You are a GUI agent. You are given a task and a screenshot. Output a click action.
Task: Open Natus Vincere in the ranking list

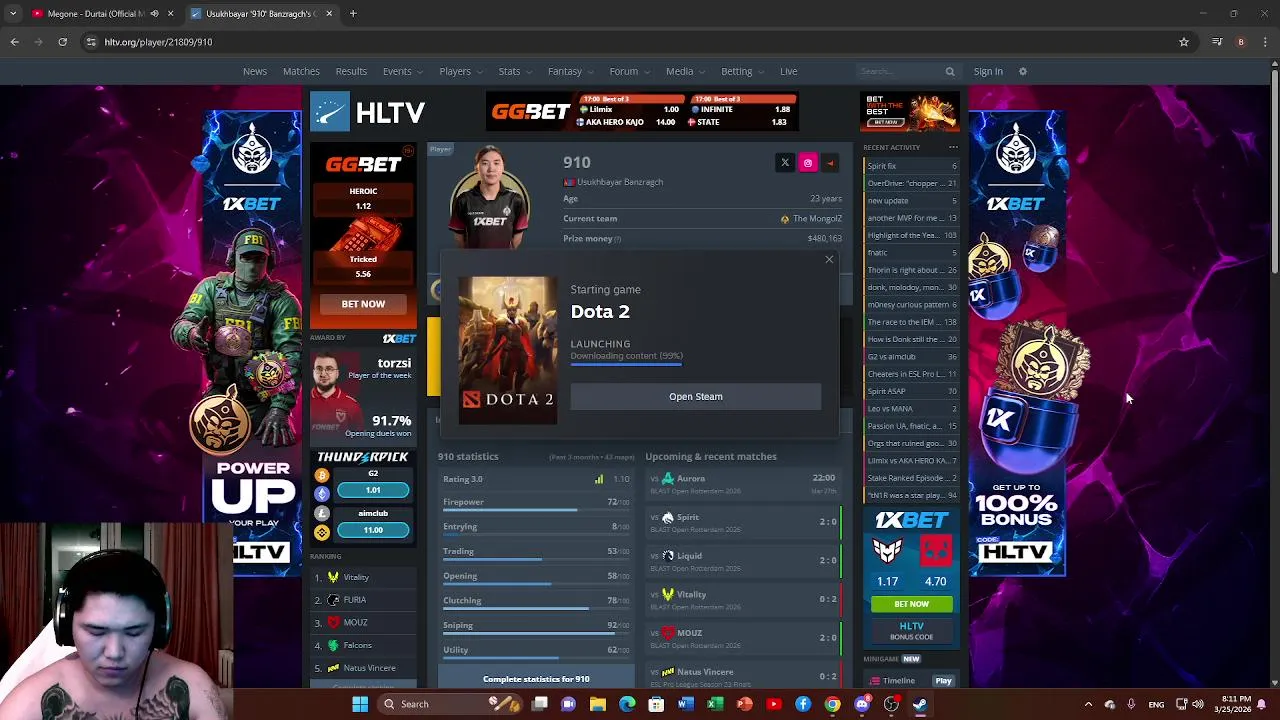369,668
